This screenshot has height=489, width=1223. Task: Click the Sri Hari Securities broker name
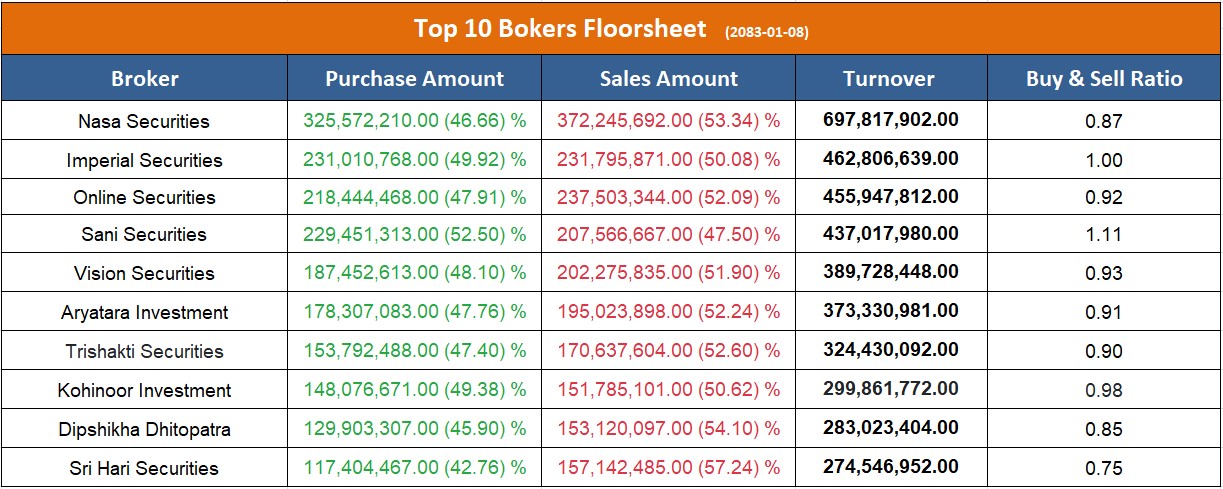[x=144, y=468]
